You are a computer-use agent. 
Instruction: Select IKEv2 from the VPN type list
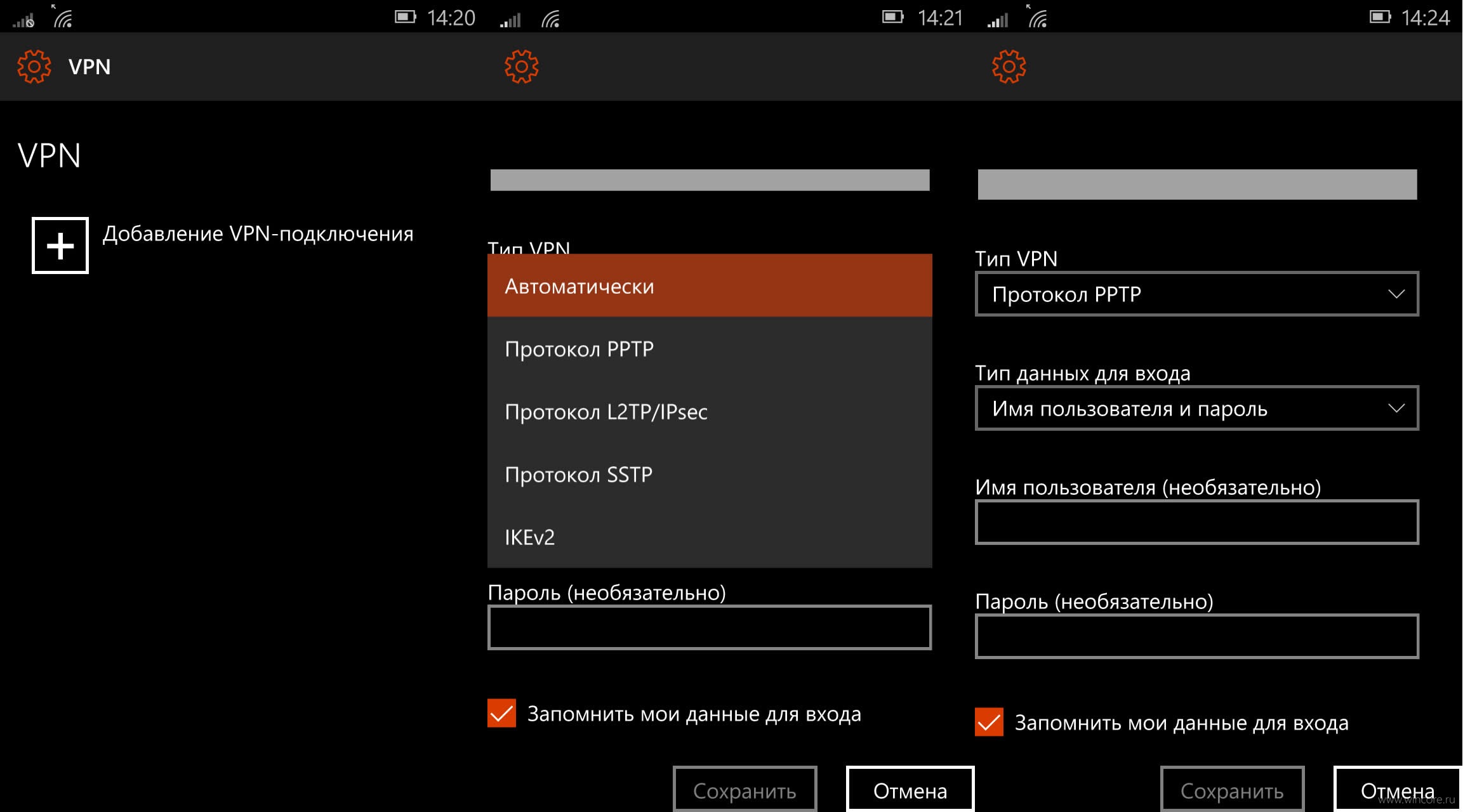coord(710,537)
